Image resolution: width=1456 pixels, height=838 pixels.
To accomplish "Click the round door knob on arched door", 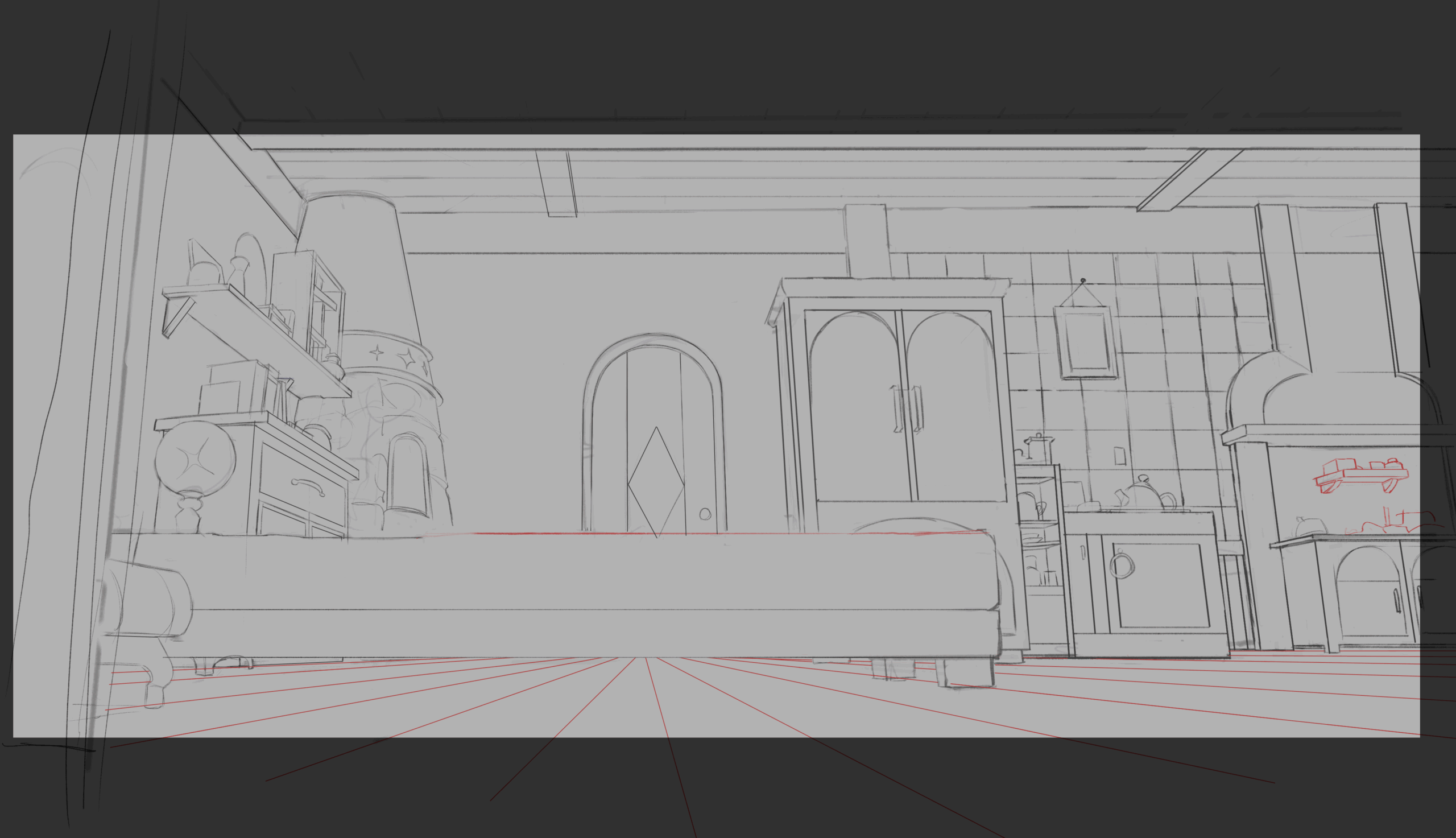I will (705, 514).
